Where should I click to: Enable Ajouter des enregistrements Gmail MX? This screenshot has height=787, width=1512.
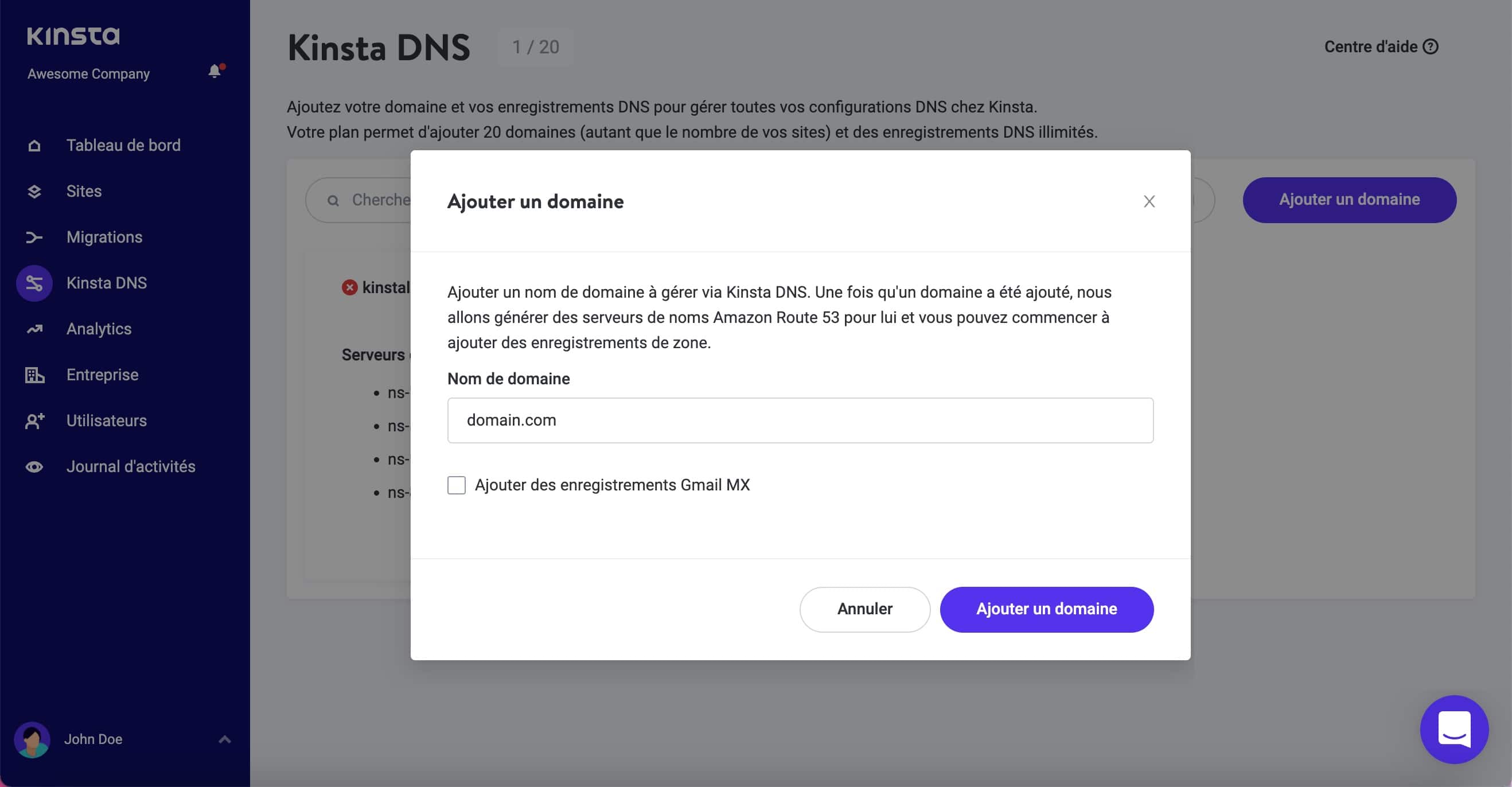click(456, 485)
